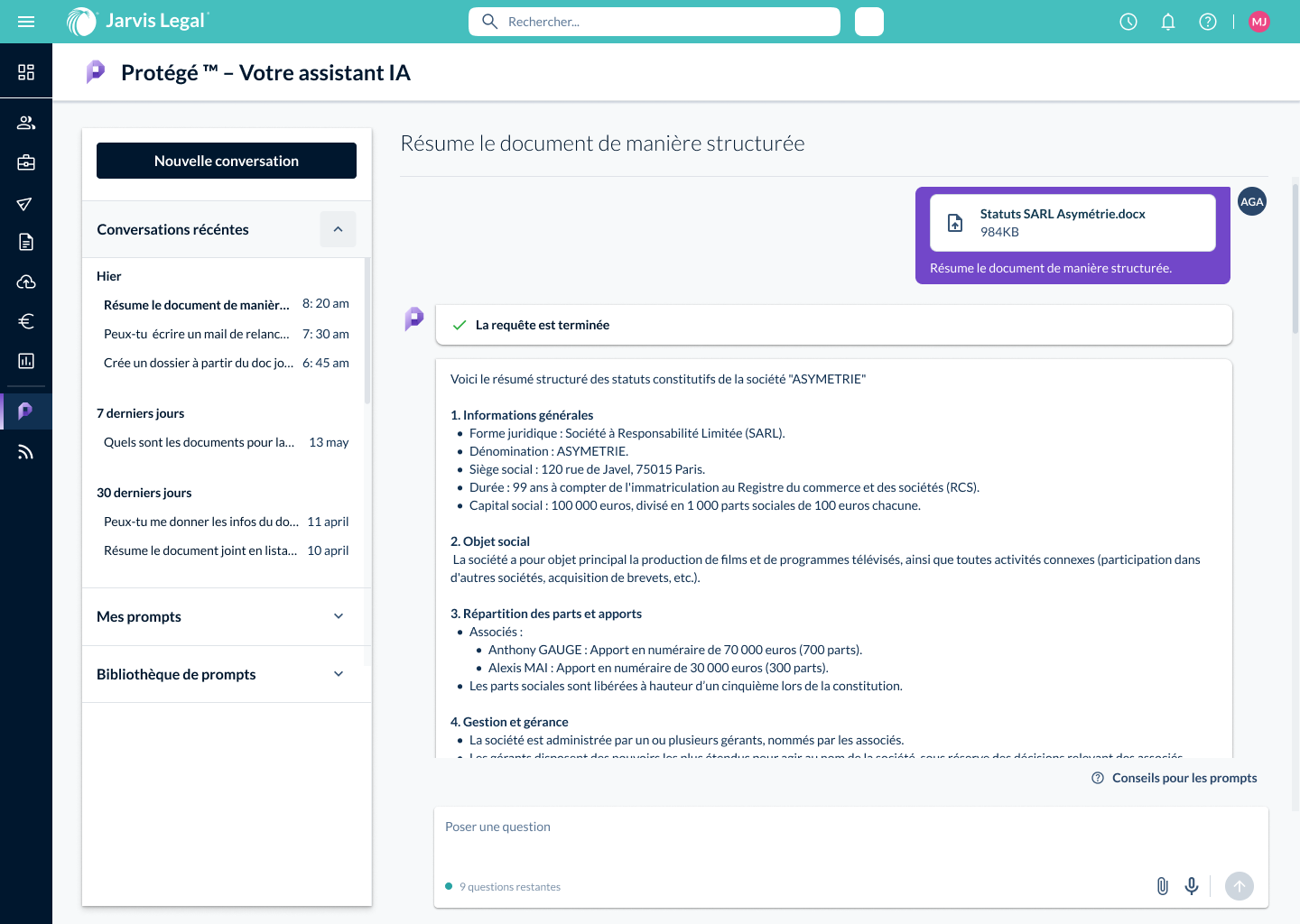
Task: Open Conseils pour les prompts
Action: coord(1174,777)
